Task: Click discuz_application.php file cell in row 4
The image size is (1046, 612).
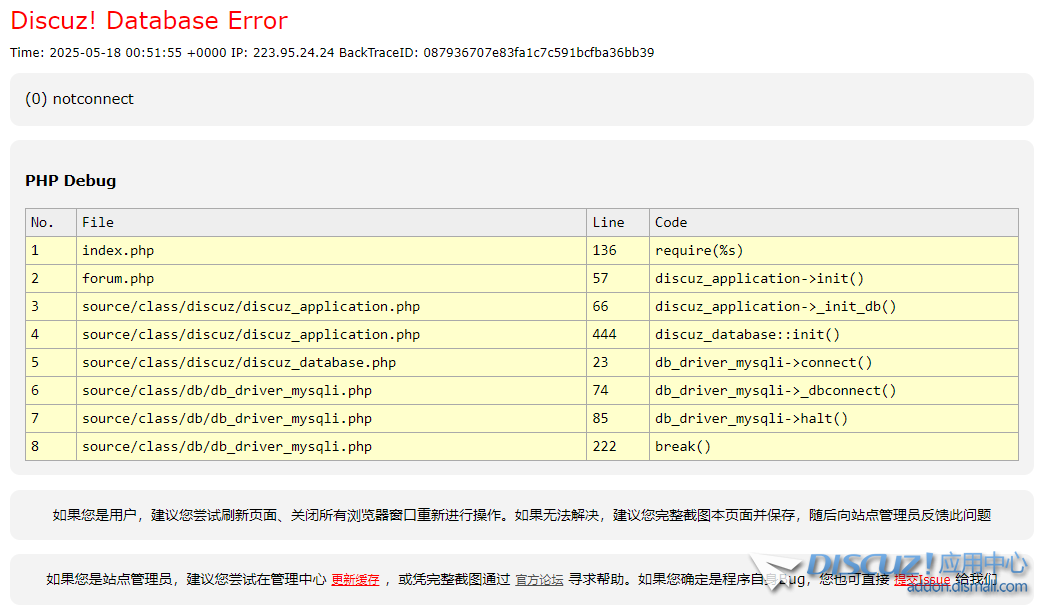Action: (x=331, y=334)
